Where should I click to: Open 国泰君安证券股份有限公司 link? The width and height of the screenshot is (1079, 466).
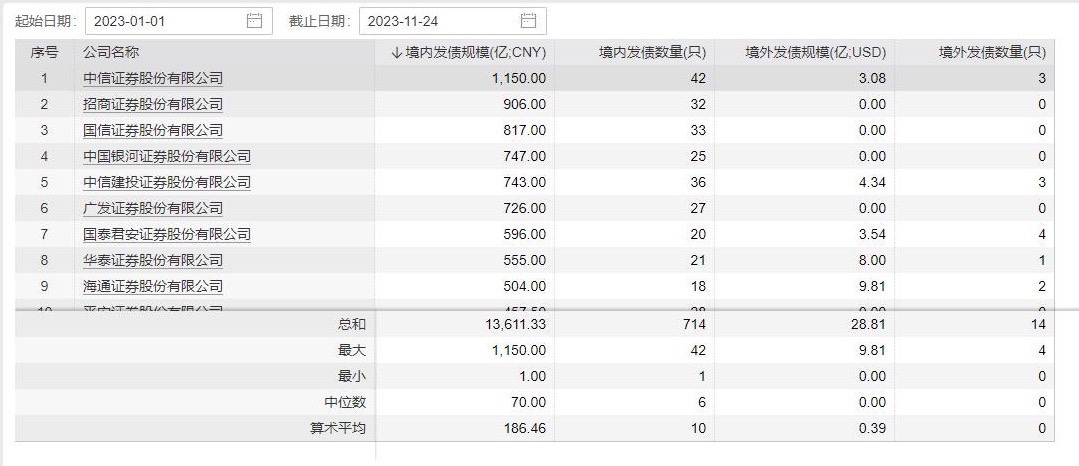click(x=167, y=234)
